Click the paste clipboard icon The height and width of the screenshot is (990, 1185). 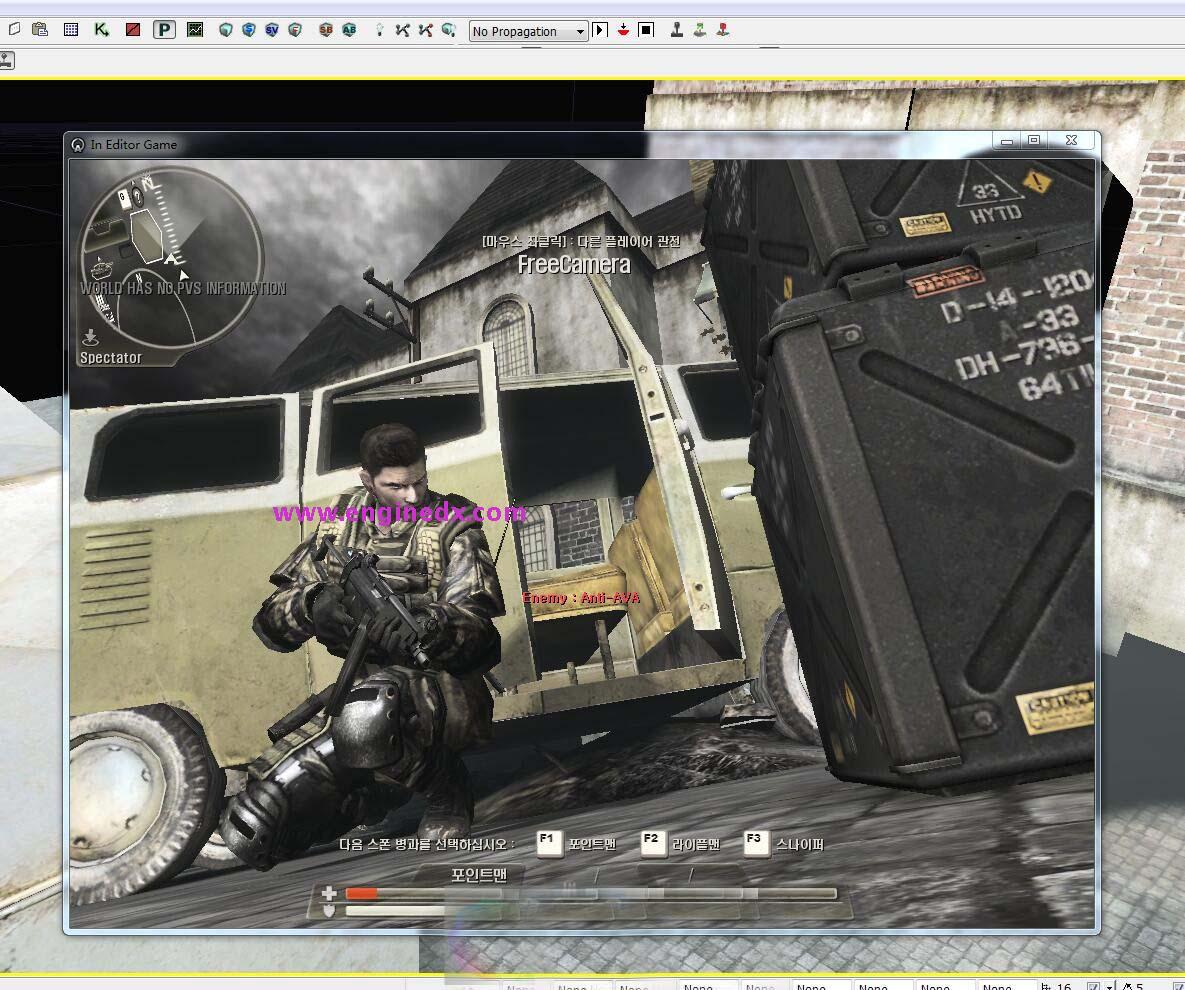[x=40, y=29]
